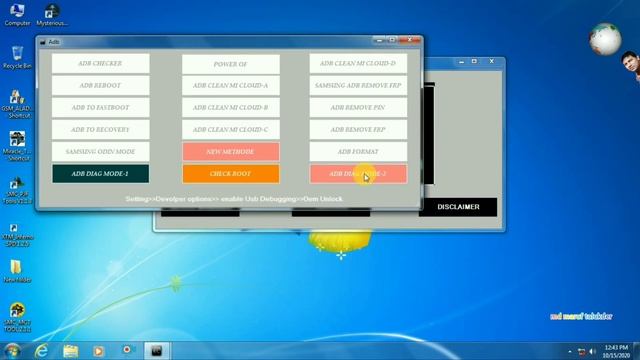Click the ADB CHECKER button
The height and width of the screenshot is (360, 640).
click(x=100, y=63)
